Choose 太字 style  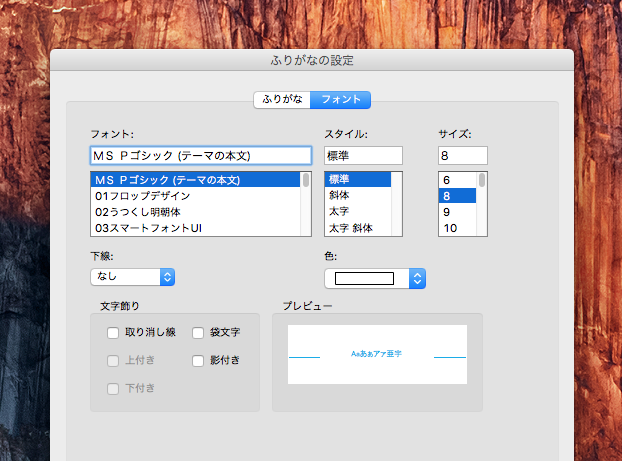point(358,211)
